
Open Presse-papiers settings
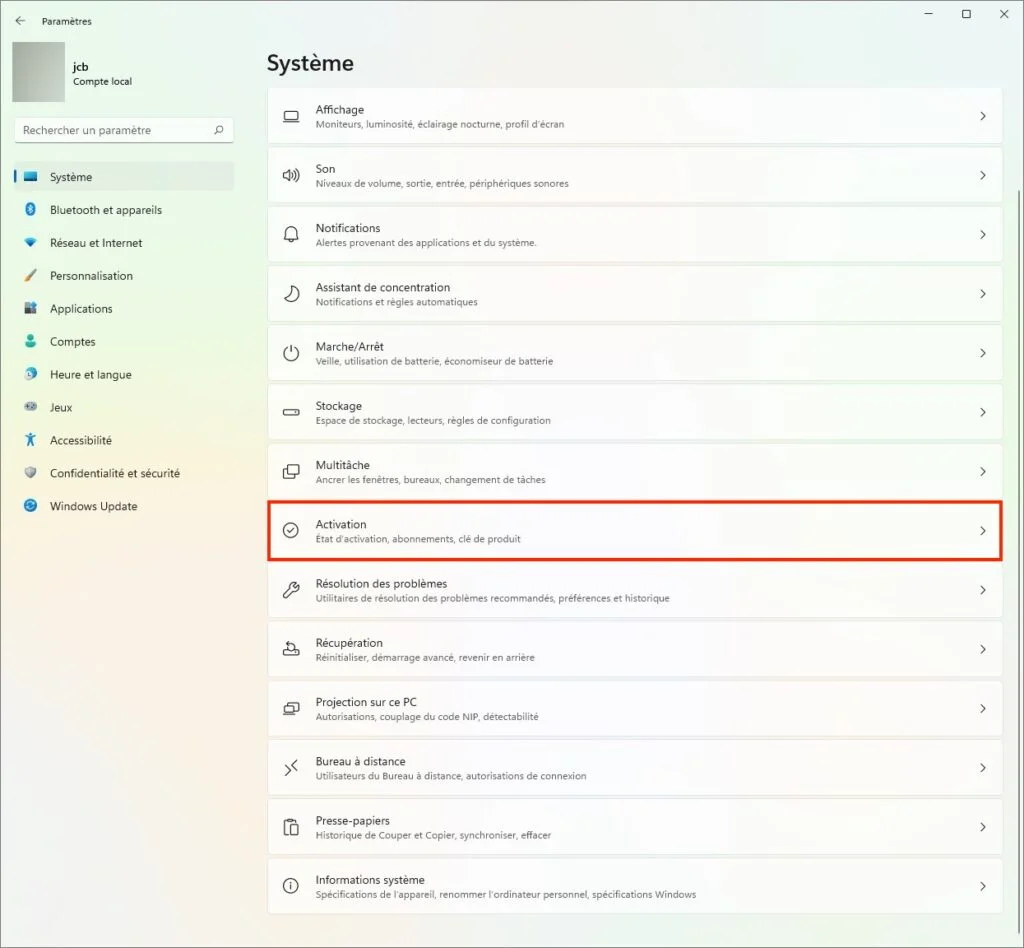(x=635, y=827)
